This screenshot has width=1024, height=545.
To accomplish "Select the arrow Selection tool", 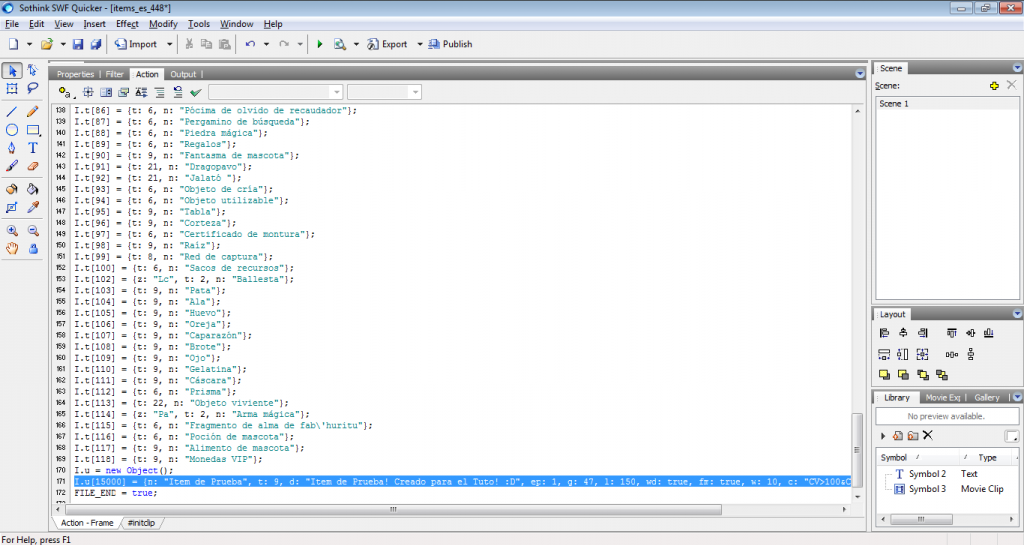I will (12, 70).
